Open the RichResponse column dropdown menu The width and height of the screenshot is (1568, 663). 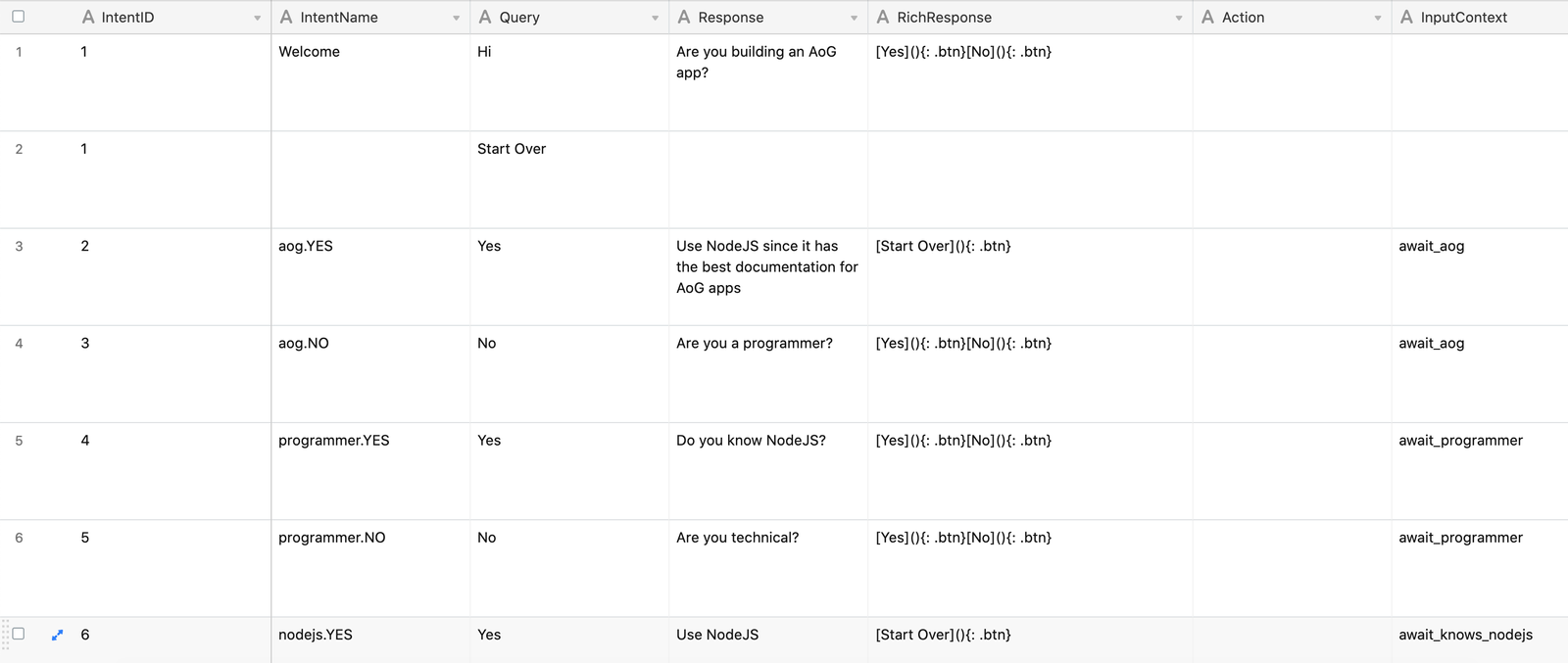(x=1178, y=17)
